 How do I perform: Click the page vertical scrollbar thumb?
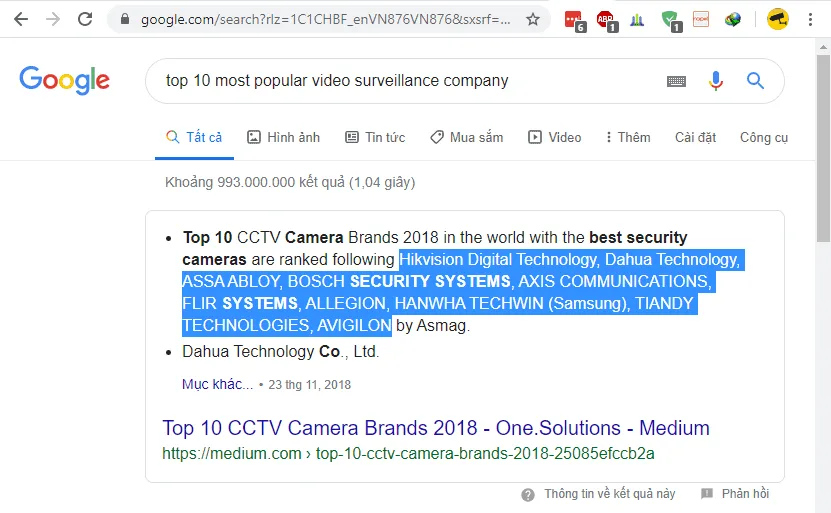[x=823, y=148]
